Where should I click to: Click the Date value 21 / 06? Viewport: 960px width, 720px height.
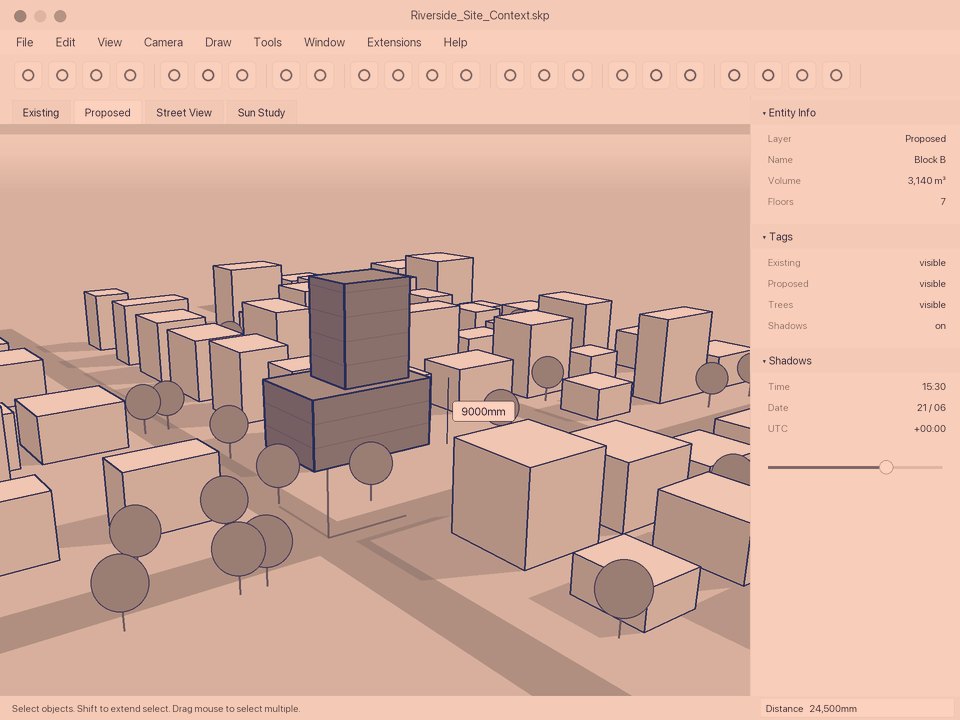[931, 407]
